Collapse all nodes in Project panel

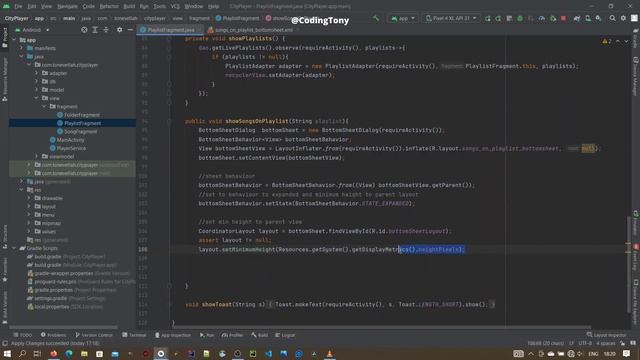[x=106, y=30]
